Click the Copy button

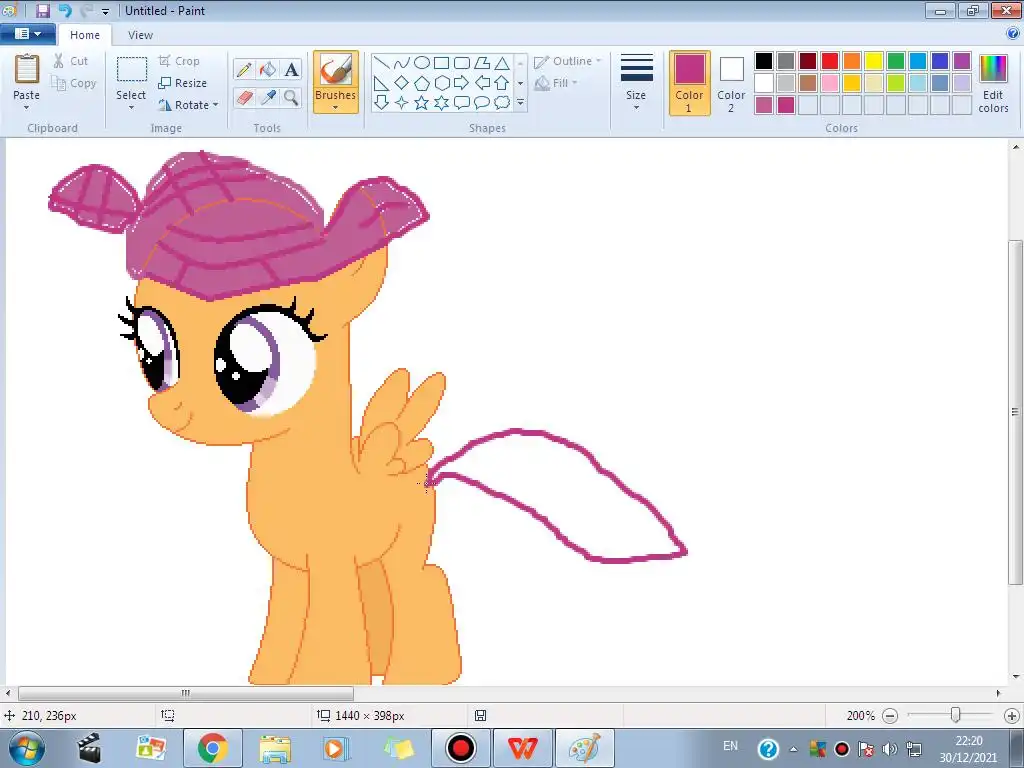click(74, 83)
